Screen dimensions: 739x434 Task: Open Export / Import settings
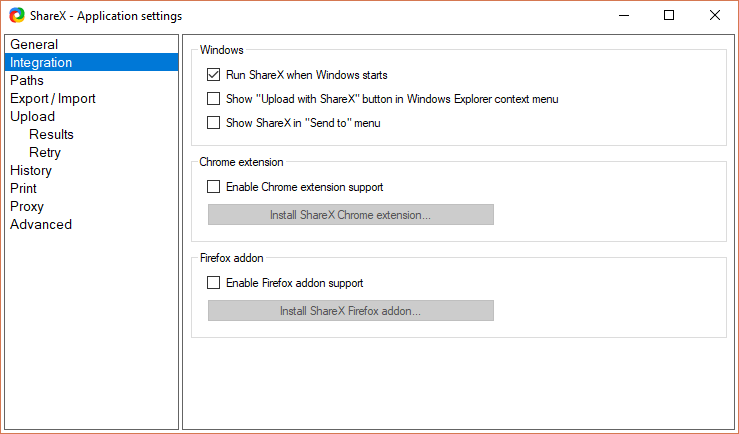pos(91,98)
